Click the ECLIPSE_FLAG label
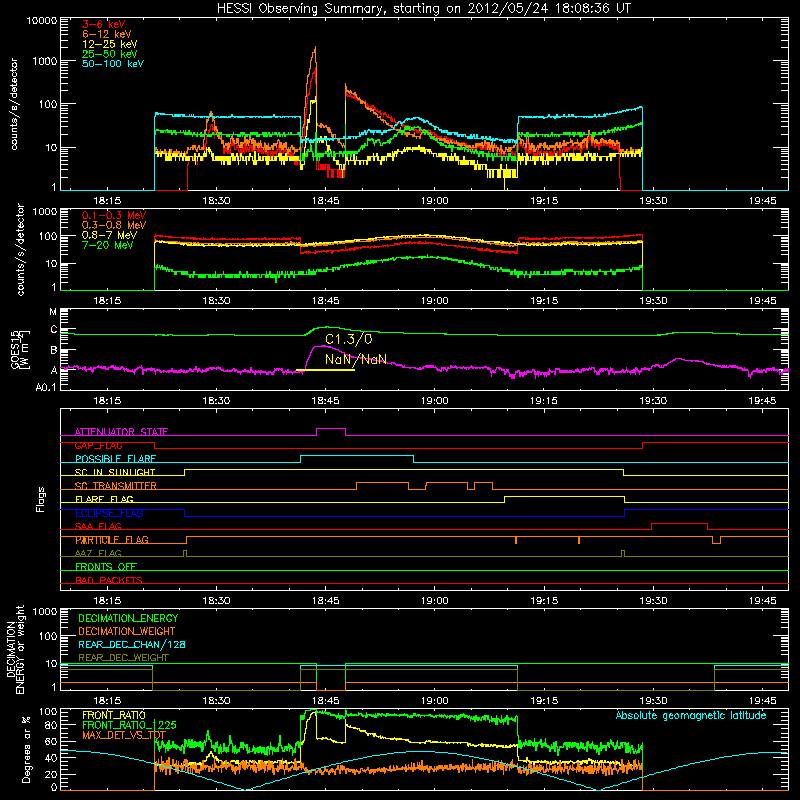This screenshot has width=800, height=800. click(109, 513)
